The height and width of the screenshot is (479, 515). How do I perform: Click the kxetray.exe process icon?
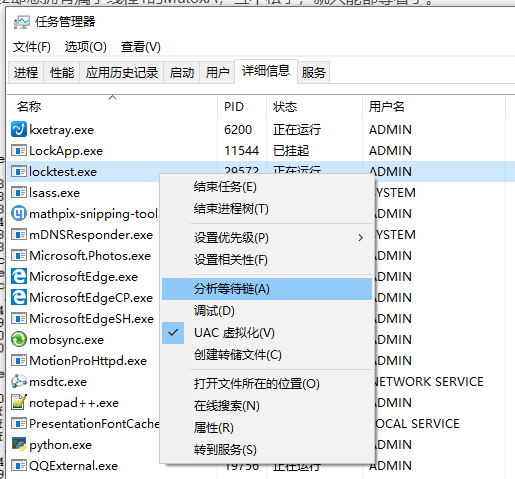pyautogui.click(x=19, y=129)
